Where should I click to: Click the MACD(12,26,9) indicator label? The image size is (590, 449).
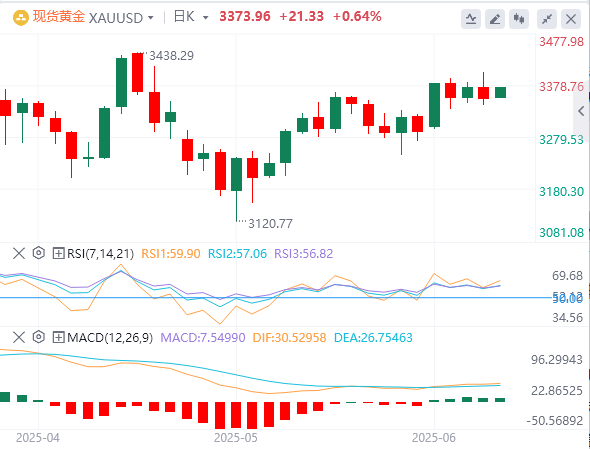[x=110, y=338]
